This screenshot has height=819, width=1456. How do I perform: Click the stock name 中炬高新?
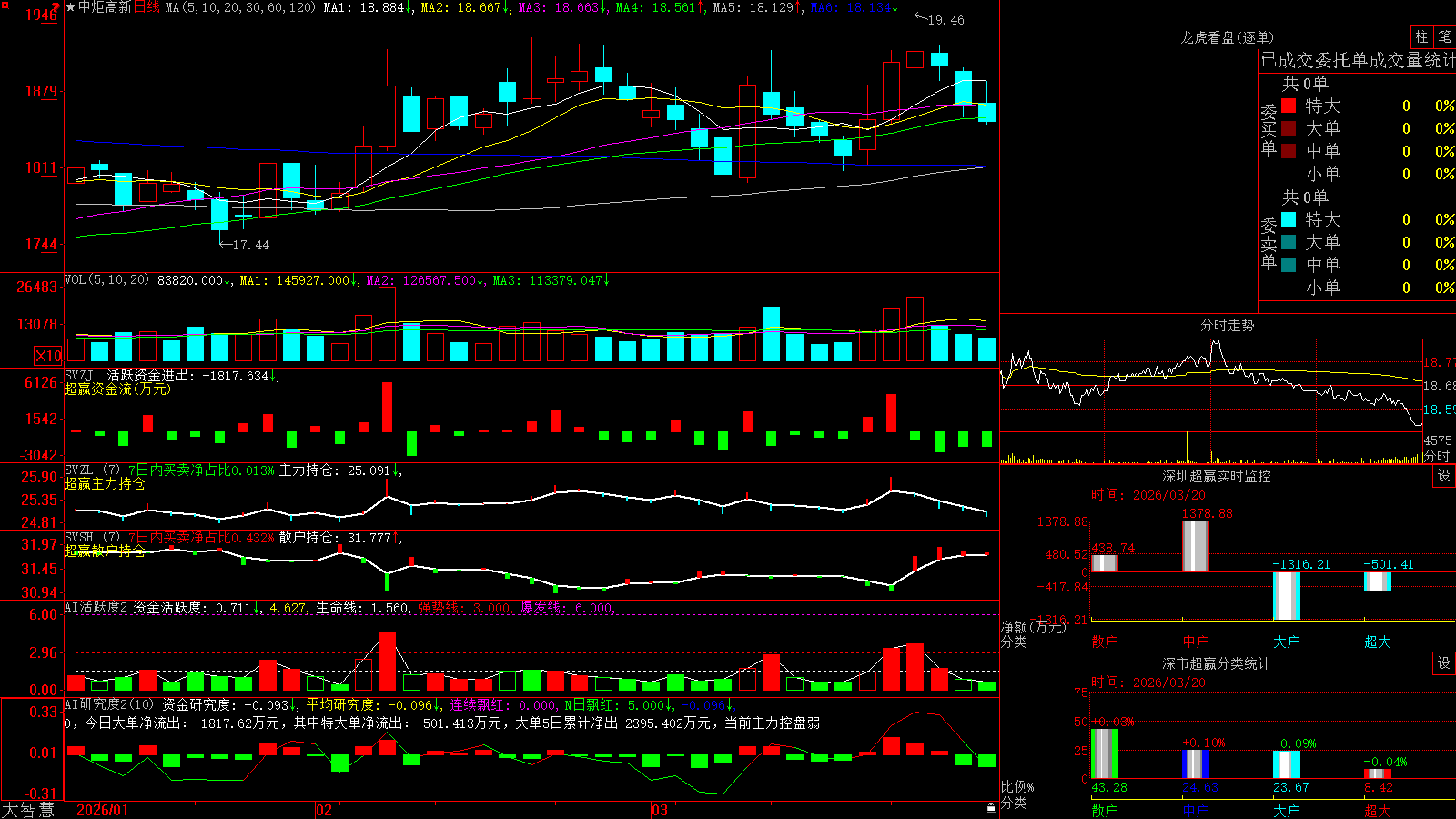pyautogui.click(x=105, y=7)
